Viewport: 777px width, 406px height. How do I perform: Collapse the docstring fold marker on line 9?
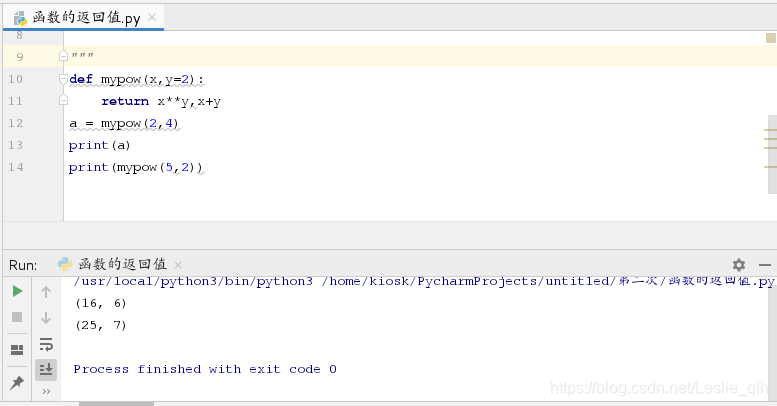coord(63,56)
